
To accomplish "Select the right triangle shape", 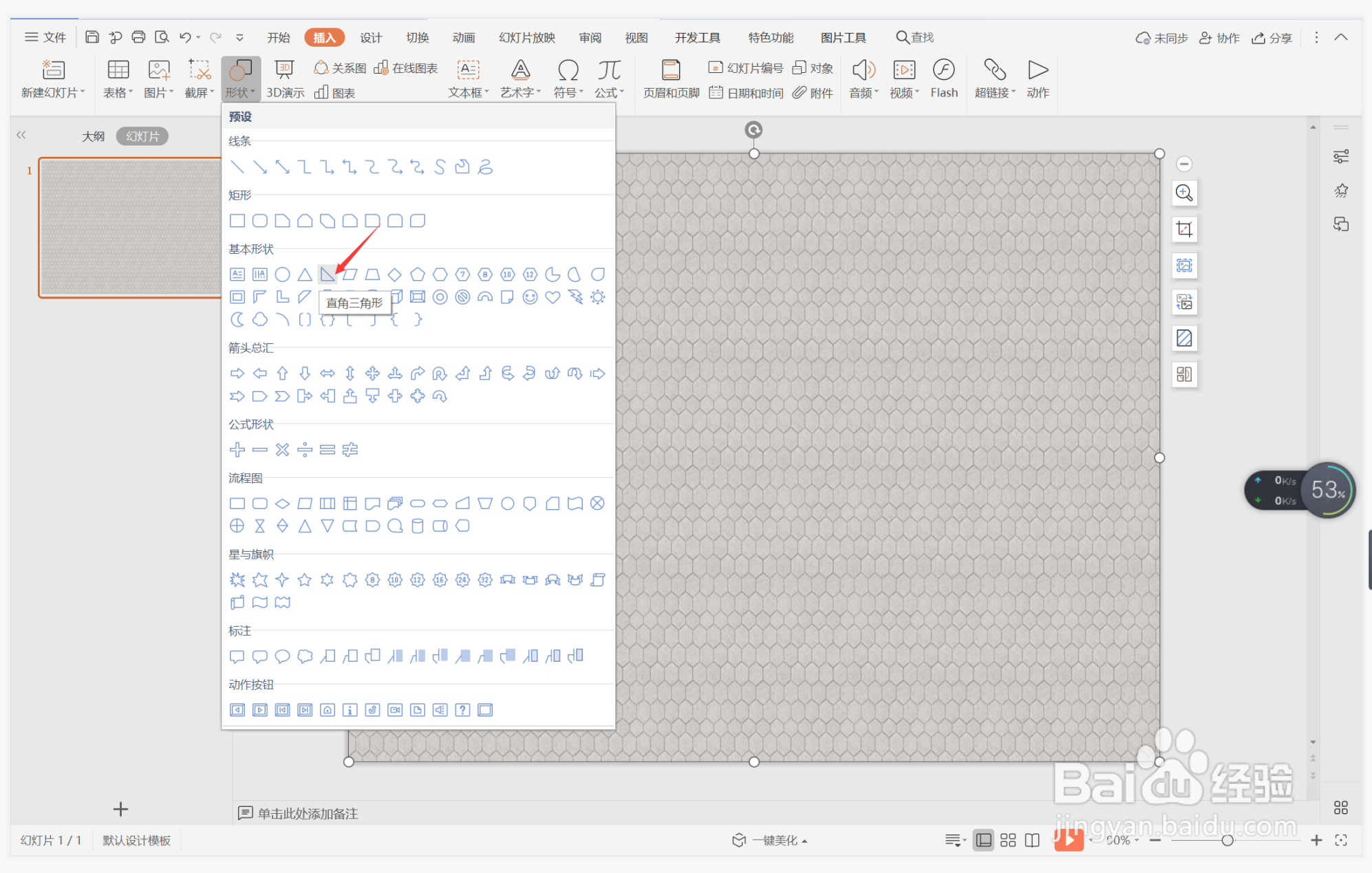I will click(x=327, y=274).
